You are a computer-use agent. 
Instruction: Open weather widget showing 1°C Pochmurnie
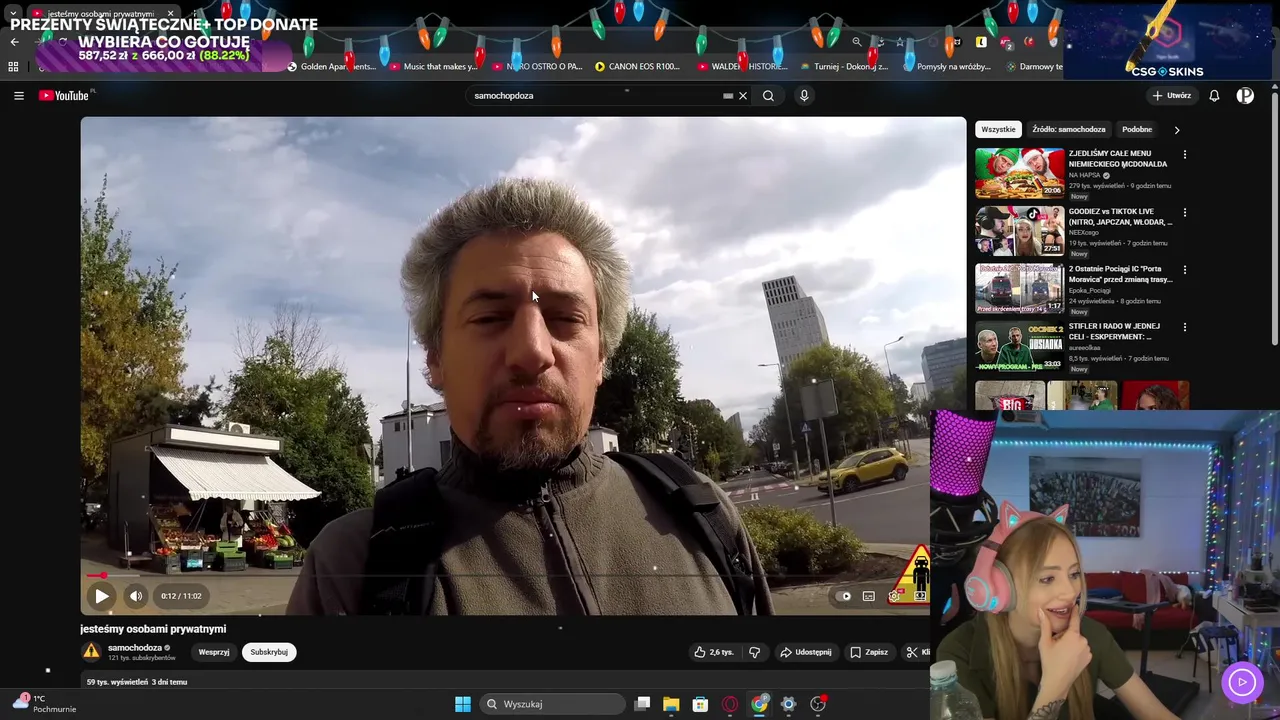[x=45, y=704]
